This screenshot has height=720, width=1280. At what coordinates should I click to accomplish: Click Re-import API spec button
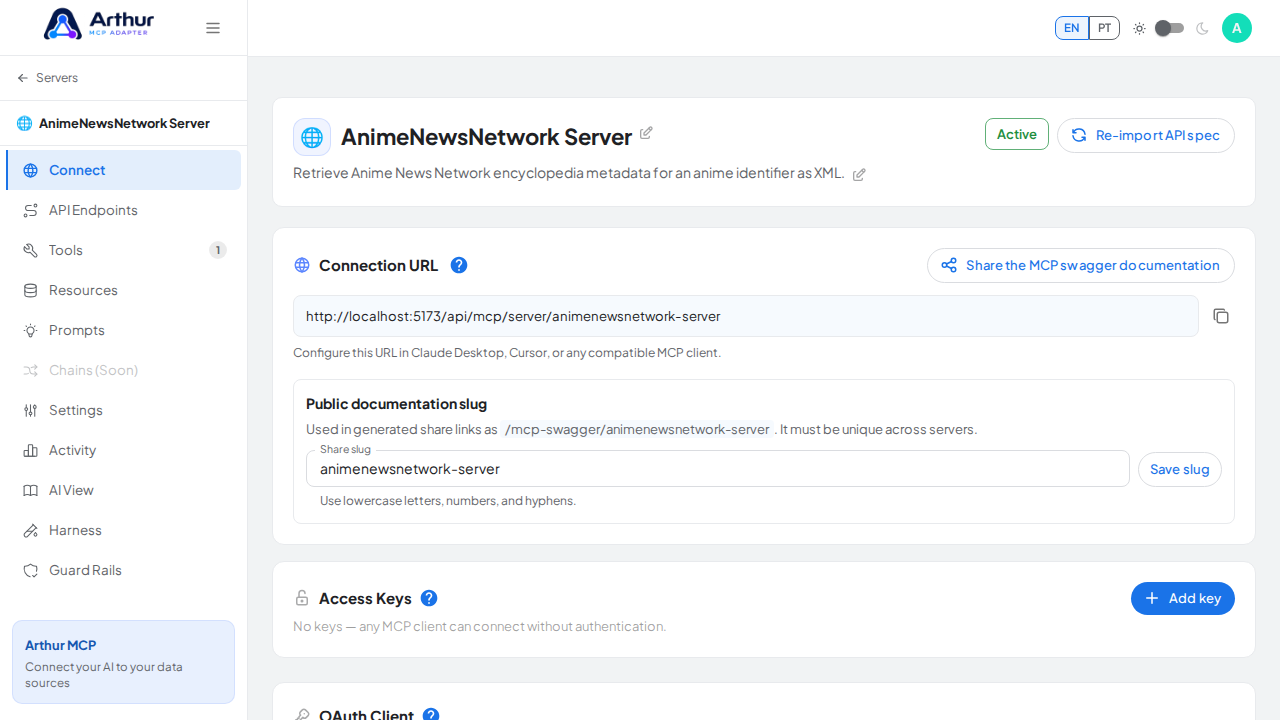[1146, 135]
